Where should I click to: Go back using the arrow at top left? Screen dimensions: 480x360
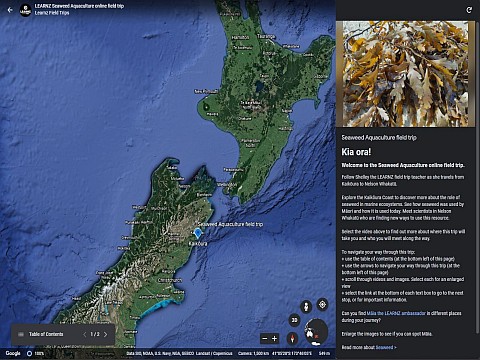[10, 10]
